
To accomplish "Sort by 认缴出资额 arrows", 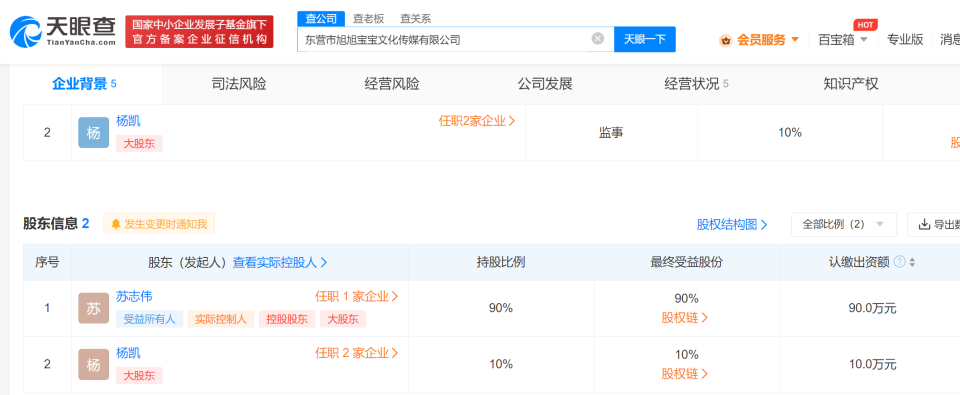I will [x=912, y=262].
